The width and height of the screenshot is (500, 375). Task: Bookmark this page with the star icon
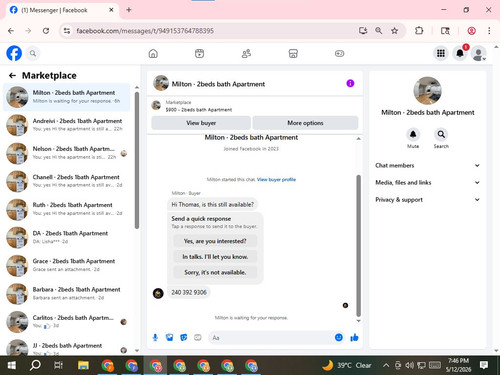pyautogui.click(x=394, y=31)
